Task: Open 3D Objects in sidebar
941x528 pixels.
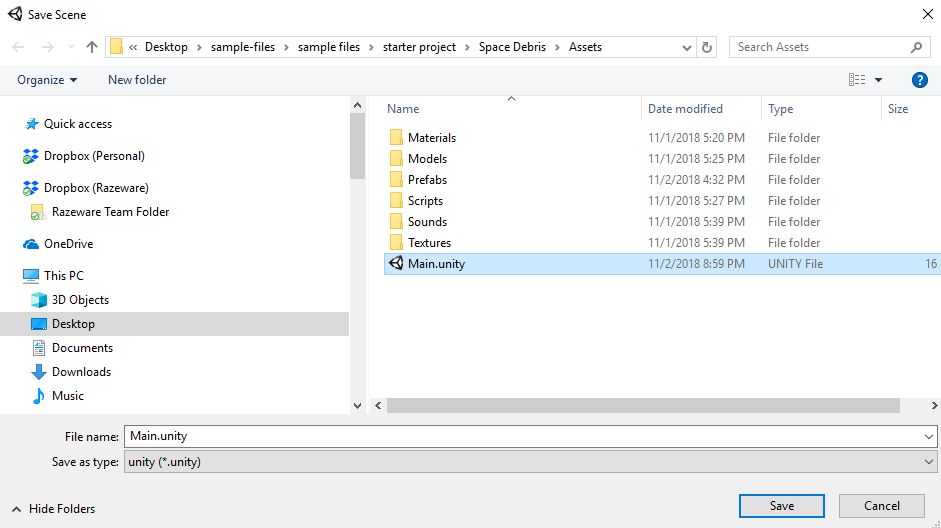Action: coord(80,299)
